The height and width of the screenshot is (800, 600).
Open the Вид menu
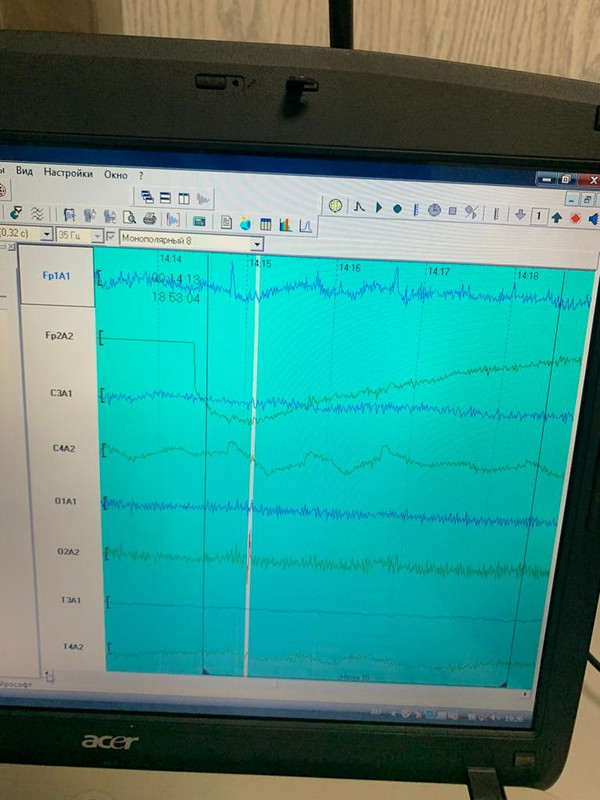click(24, 171)
